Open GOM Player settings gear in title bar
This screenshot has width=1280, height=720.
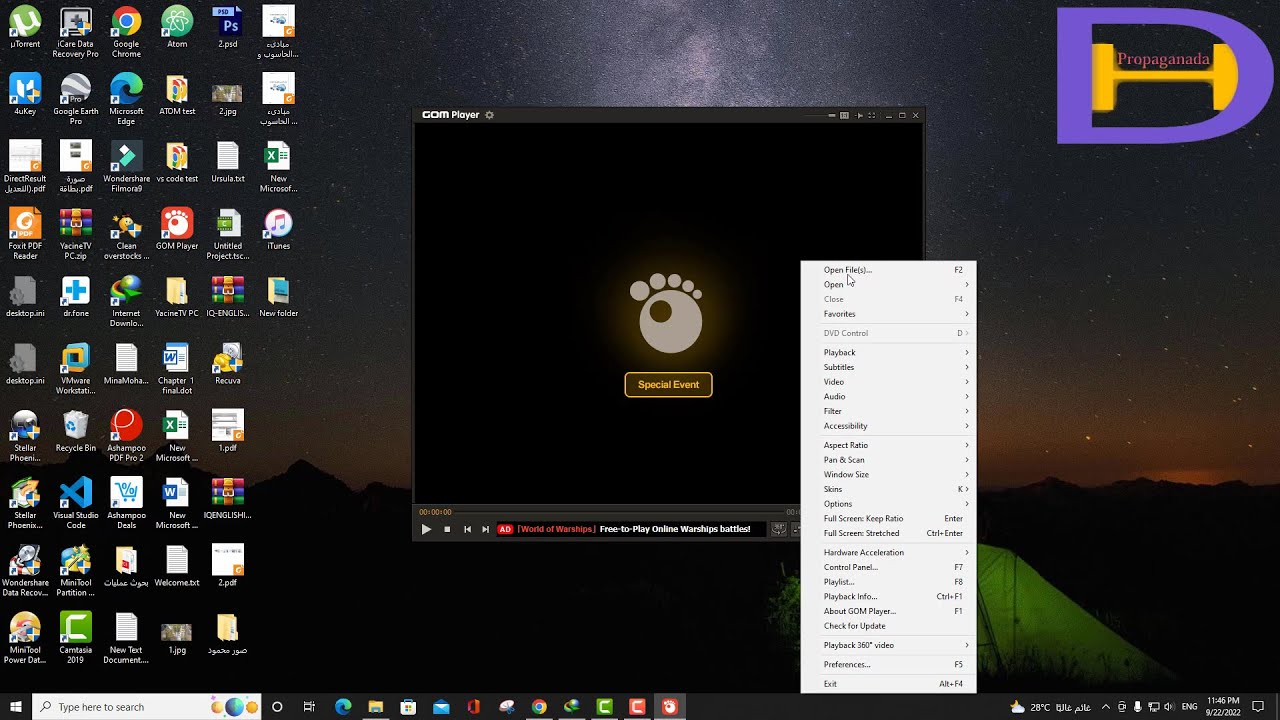click(x=489, y=115)
